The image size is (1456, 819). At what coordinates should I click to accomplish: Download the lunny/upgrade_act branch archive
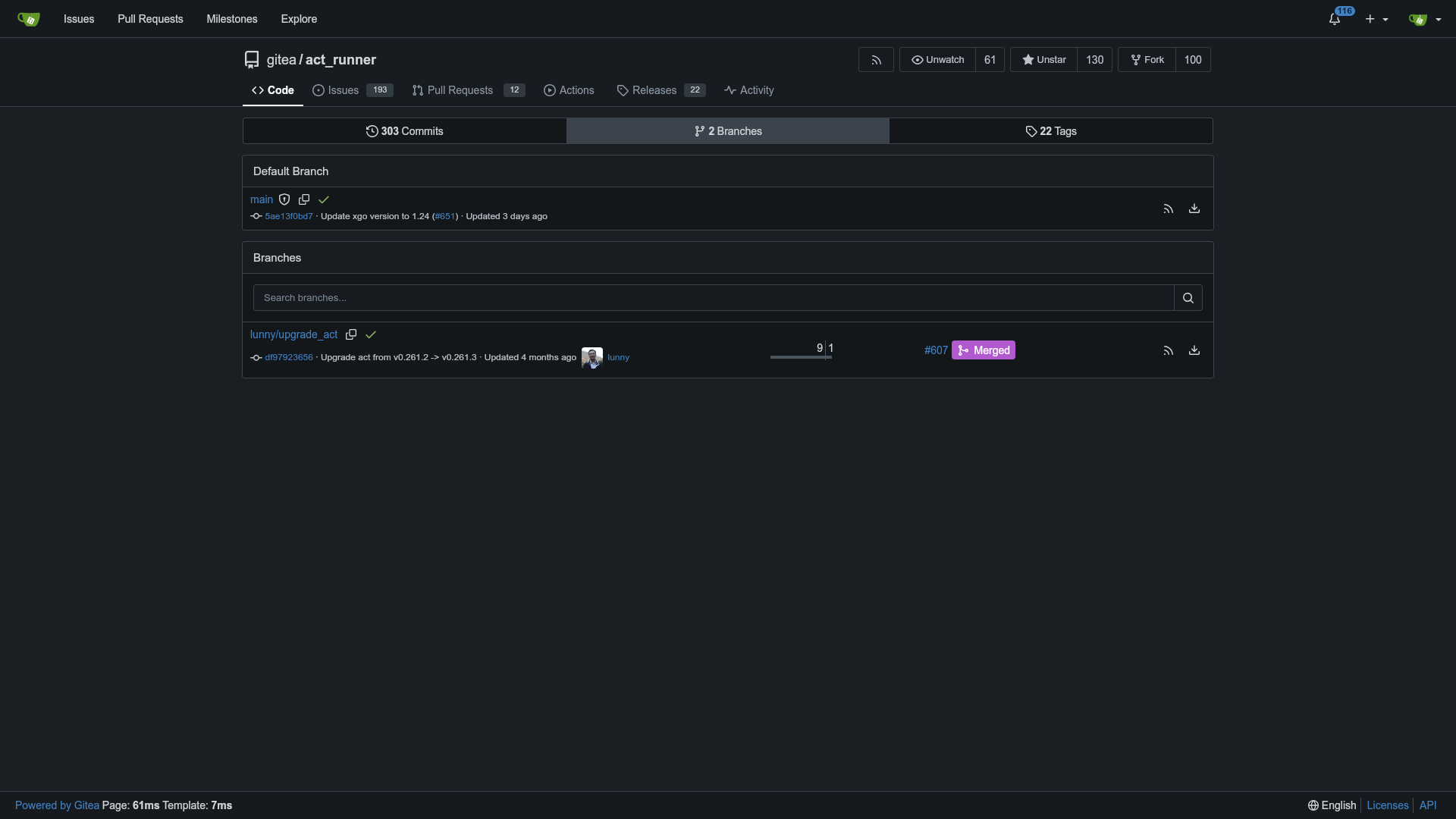tap(1194, 350)
